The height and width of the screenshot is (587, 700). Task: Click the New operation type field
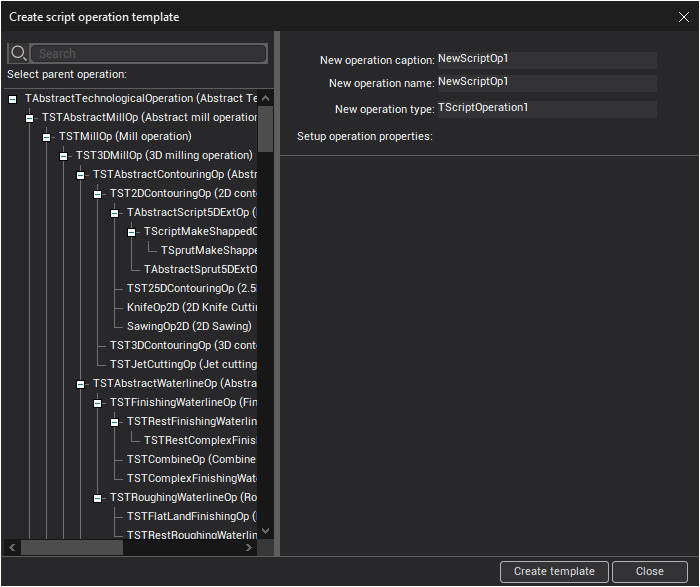pyautogui.click(x=546, y=108)
